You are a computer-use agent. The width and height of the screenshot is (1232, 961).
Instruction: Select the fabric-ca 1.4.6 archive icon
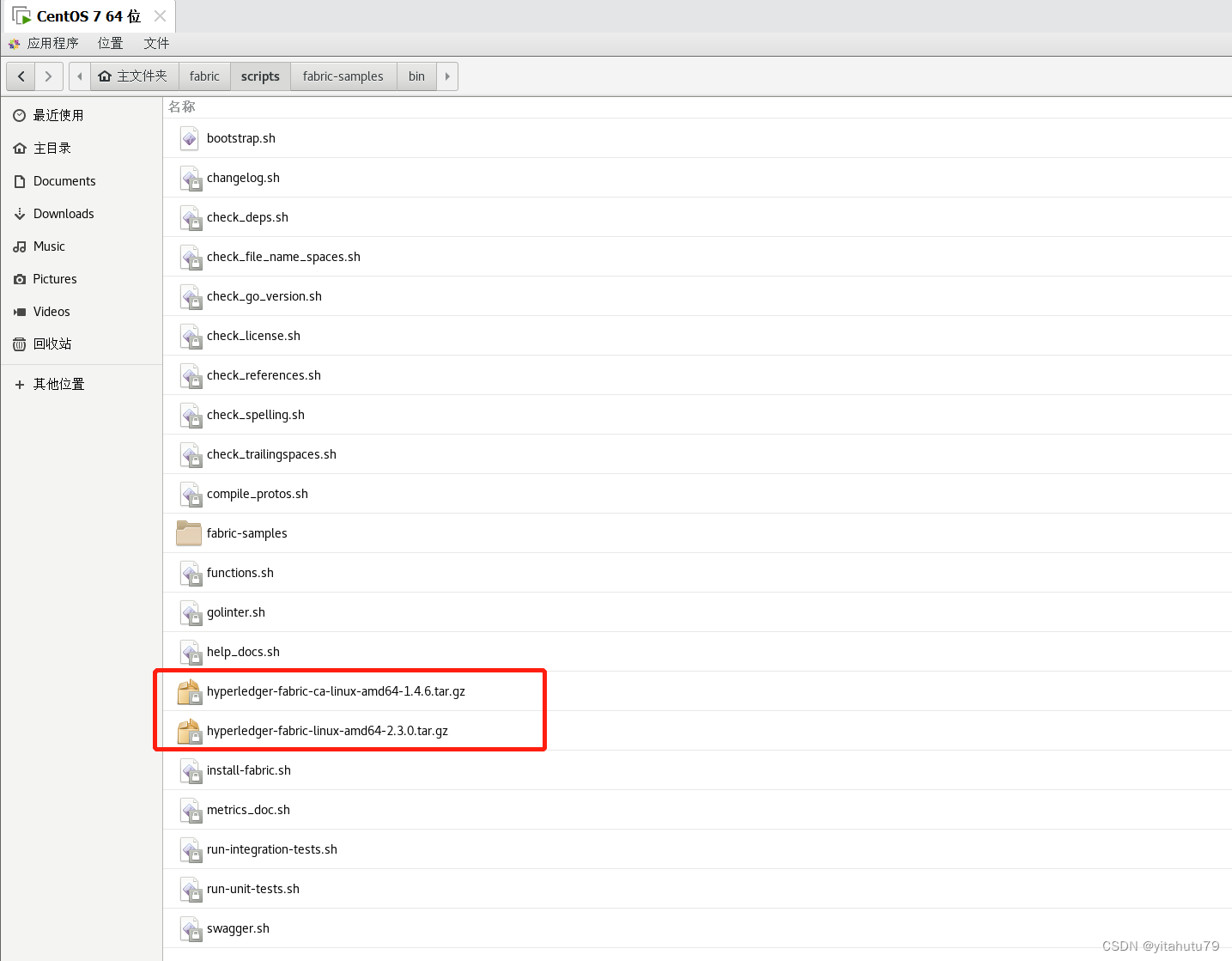[189, 691]
